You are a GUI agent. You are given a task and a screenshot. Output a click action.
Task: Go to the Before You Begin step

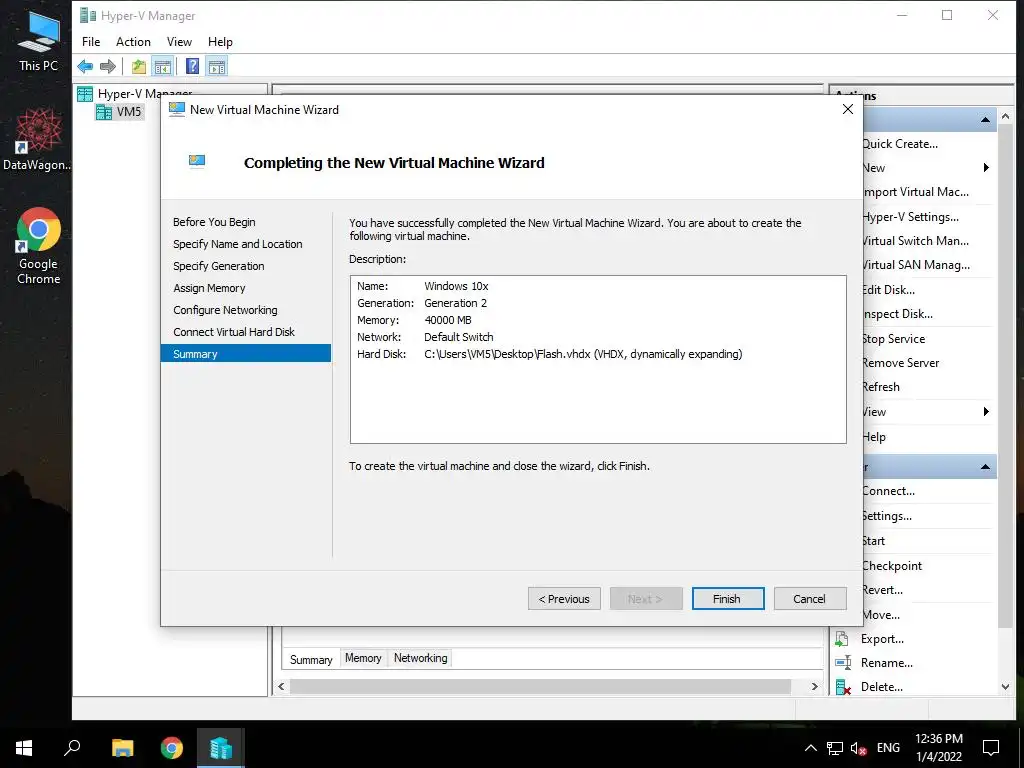coord(214,222)
